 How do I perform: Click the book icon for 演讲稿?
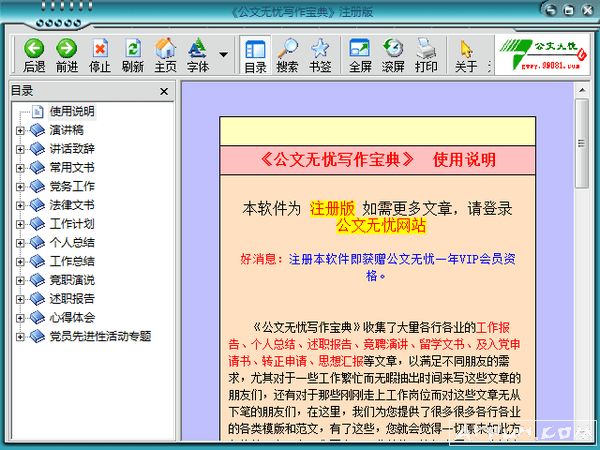37,130
